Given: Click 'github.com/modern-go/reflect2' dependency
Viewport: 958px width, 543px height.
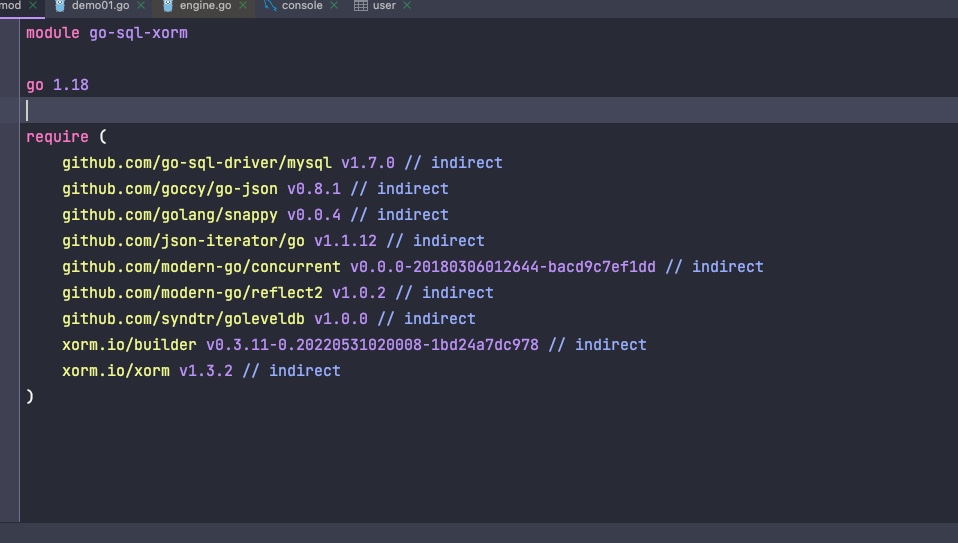Looking at the screenshot, I should pos(192,293).
